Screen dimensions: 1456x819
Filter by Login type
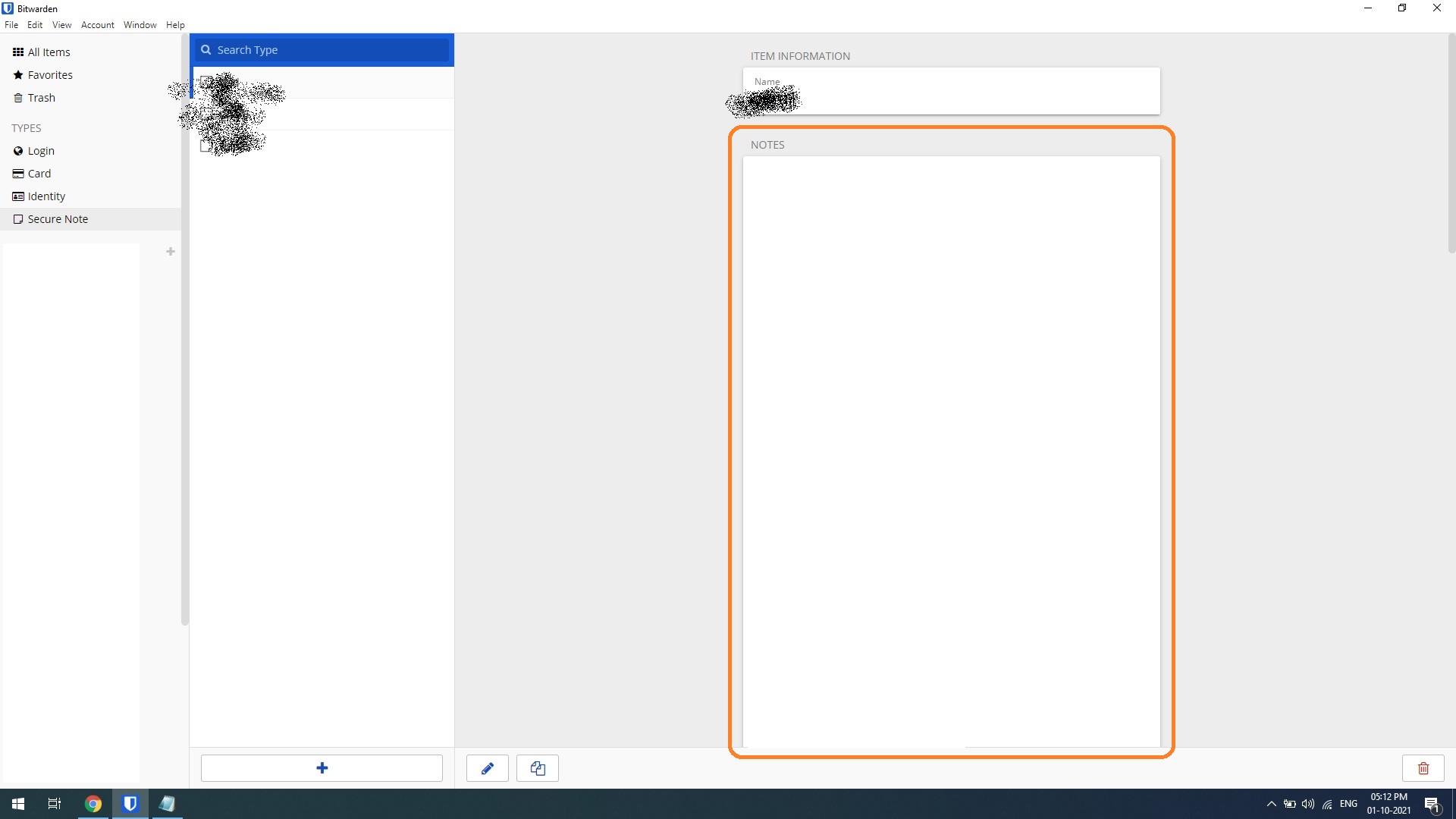tap(91, 151)
